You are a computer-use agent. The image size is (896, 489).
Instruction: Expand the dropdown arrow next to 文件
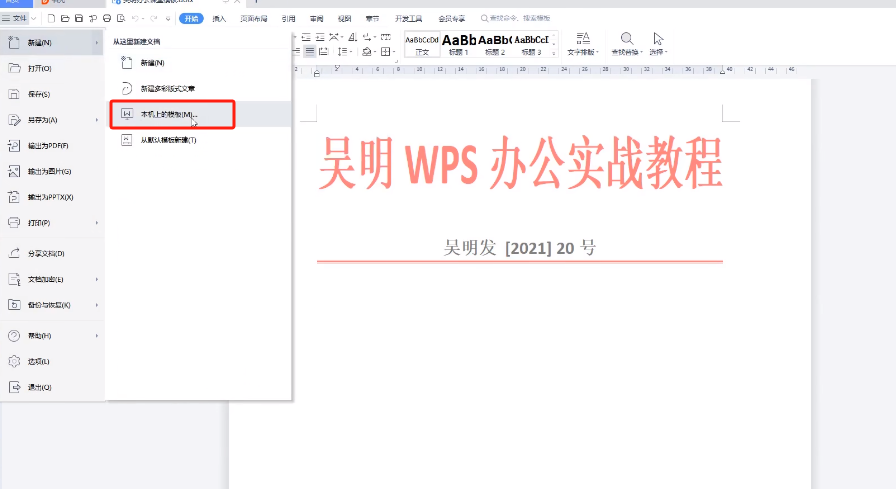34,19
